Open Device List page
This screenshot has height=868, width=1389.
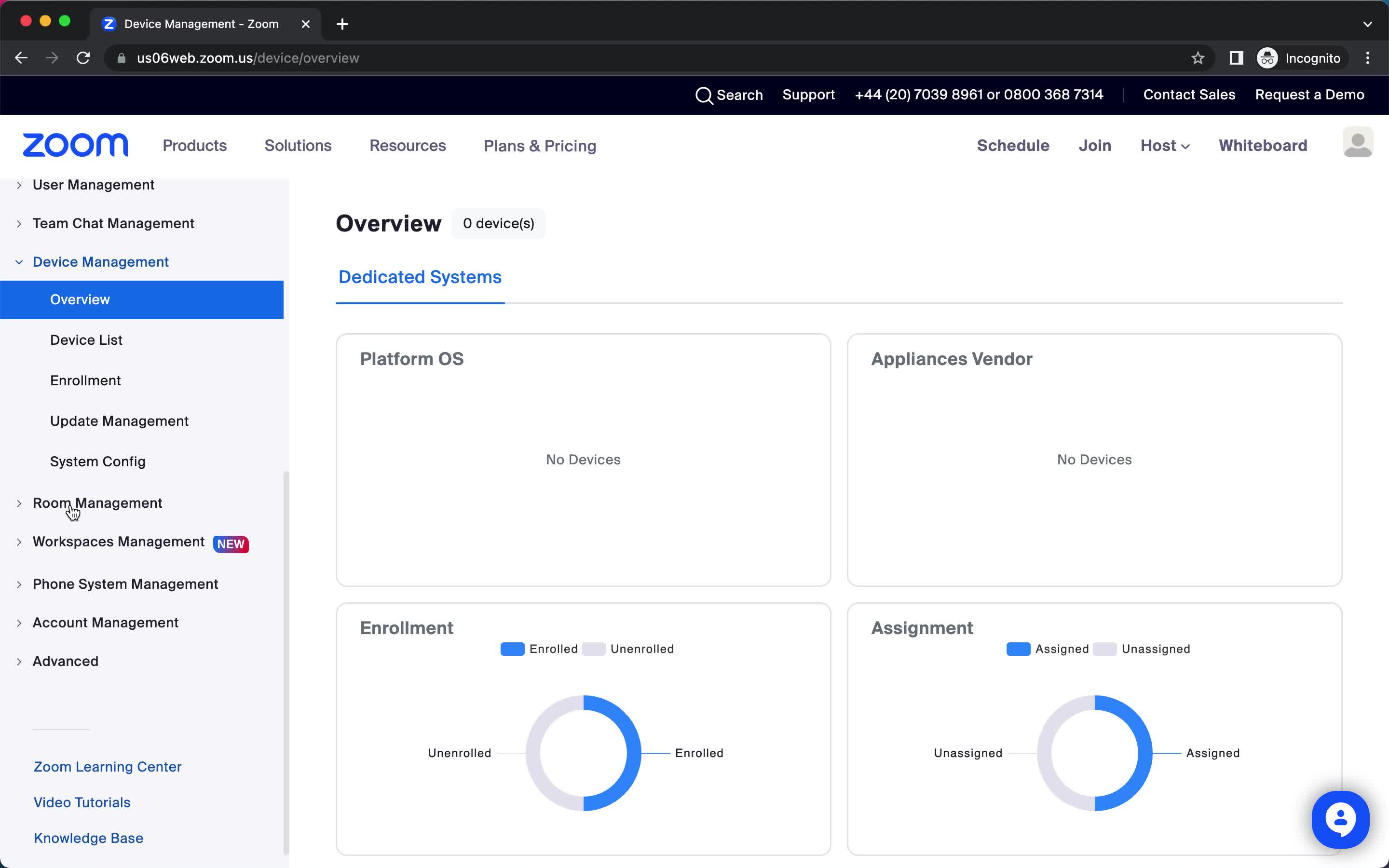pos(86,340)
